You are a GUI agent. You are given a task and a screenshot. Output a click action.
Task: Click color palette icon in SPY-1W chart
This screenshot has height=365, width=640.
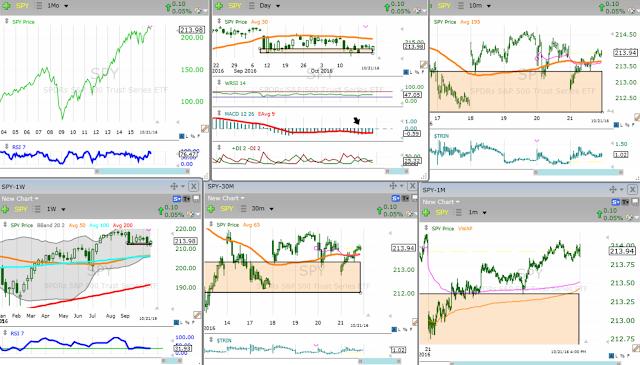click(190, 214)
